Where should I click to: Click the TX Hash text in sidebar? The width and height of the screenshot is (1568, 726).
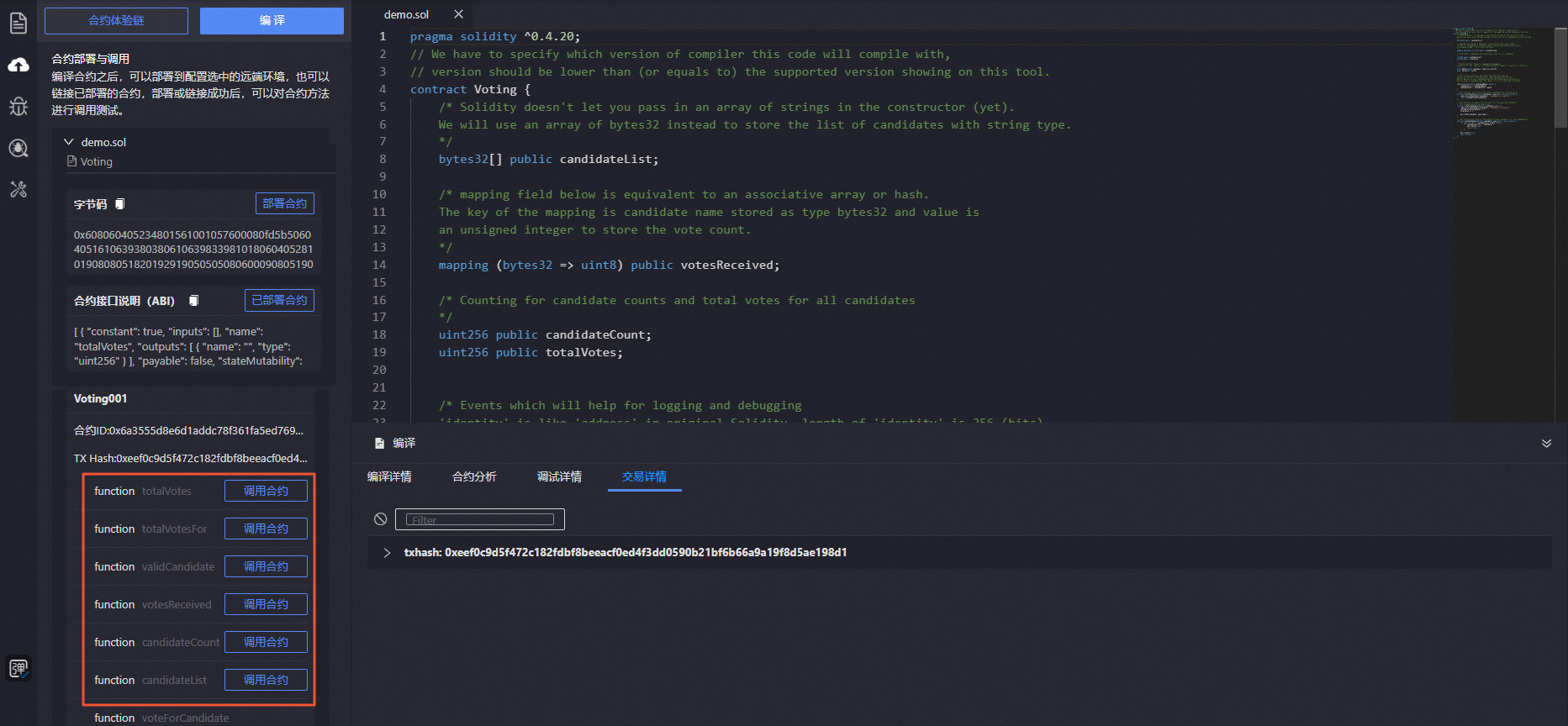190,458
